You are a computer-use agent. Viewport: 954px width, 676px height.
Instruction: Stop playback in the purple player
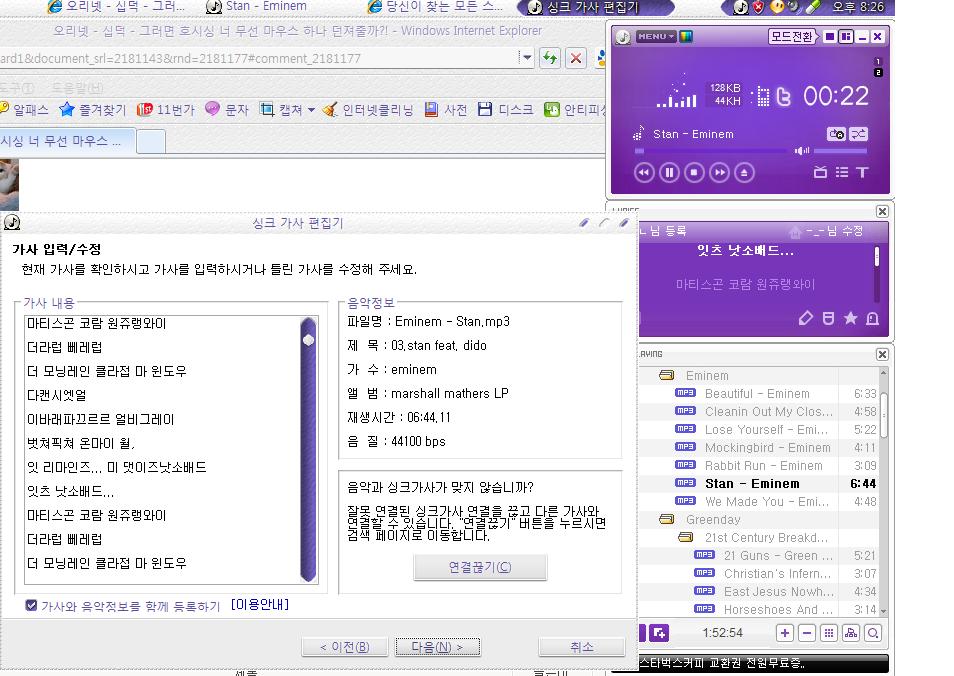(694, 173)
